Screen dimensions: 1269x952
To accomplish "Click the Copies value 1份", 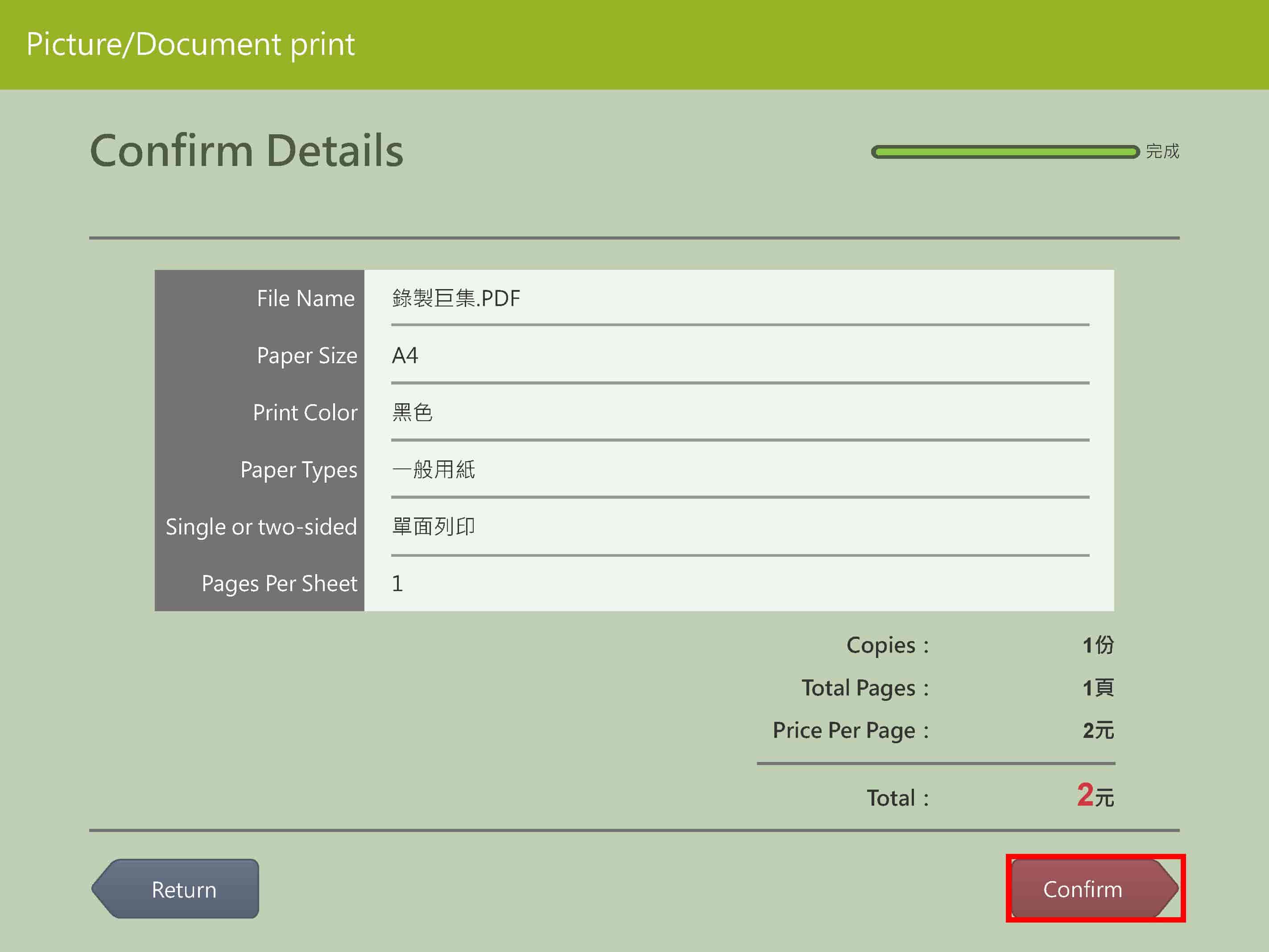I will [x=1098, y=645].
